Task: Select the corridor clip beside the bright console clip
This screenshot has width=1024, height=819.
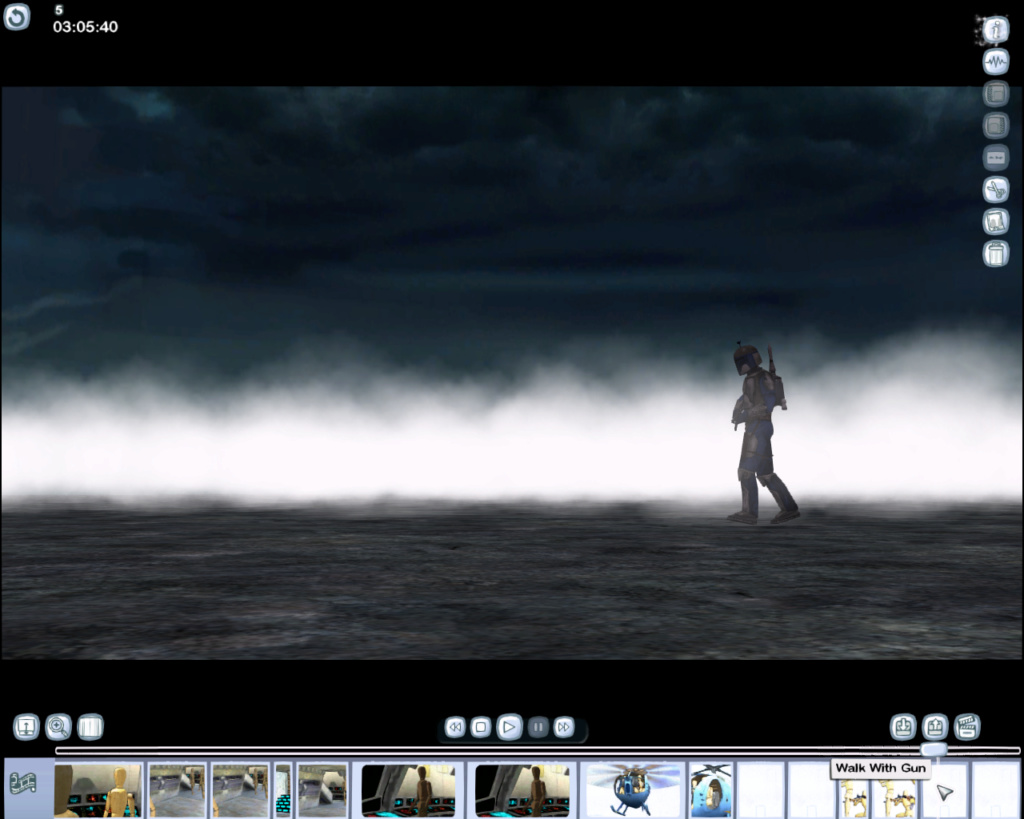Action: point(177,790)
